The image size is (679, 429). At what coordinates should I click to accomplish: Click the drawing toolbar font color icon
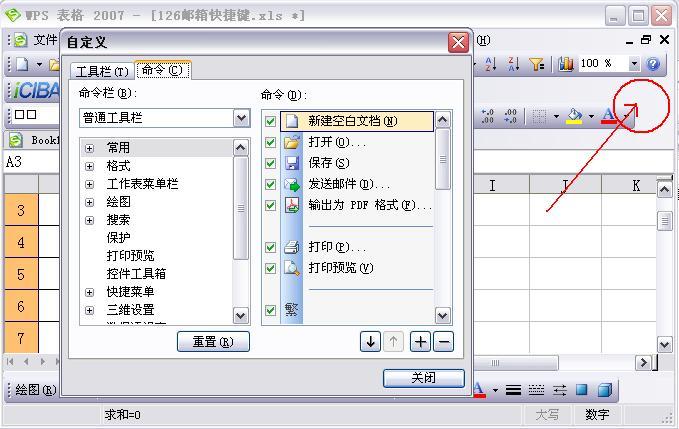pos(479,390)
